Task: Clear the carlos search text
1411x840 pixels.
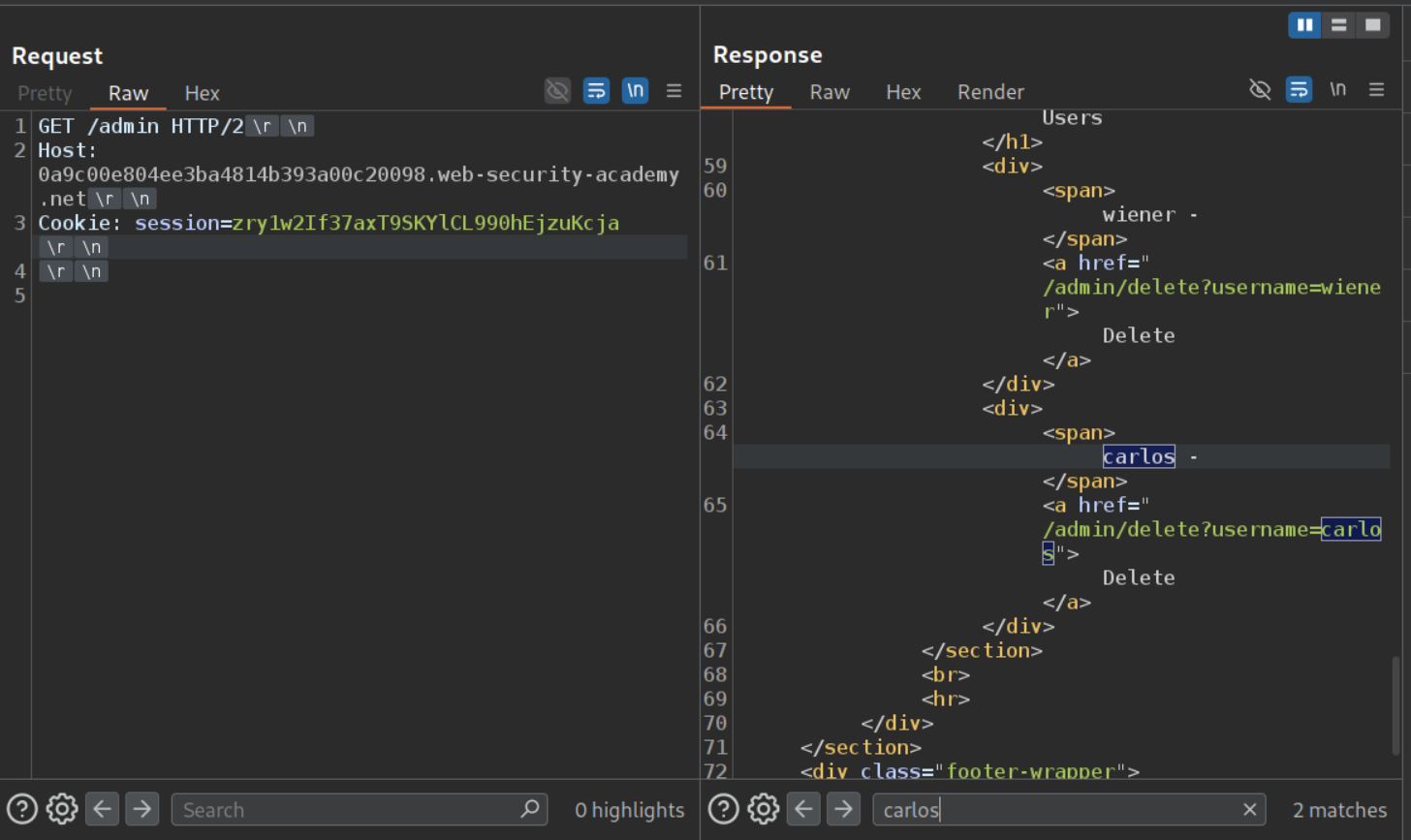Action: 1249,809
